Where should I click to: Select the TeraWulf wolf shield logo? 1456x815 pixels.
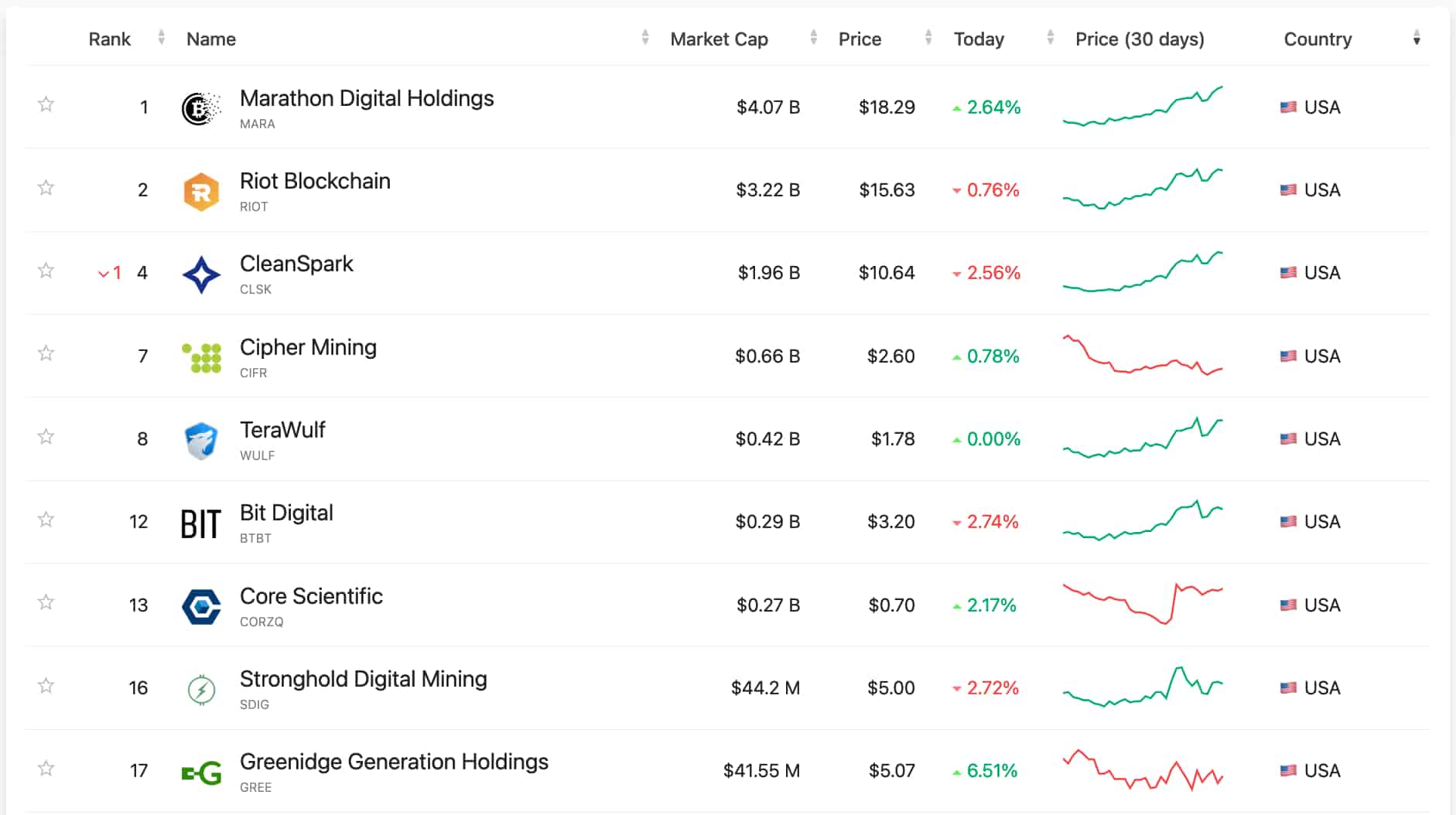pos(200,438)
